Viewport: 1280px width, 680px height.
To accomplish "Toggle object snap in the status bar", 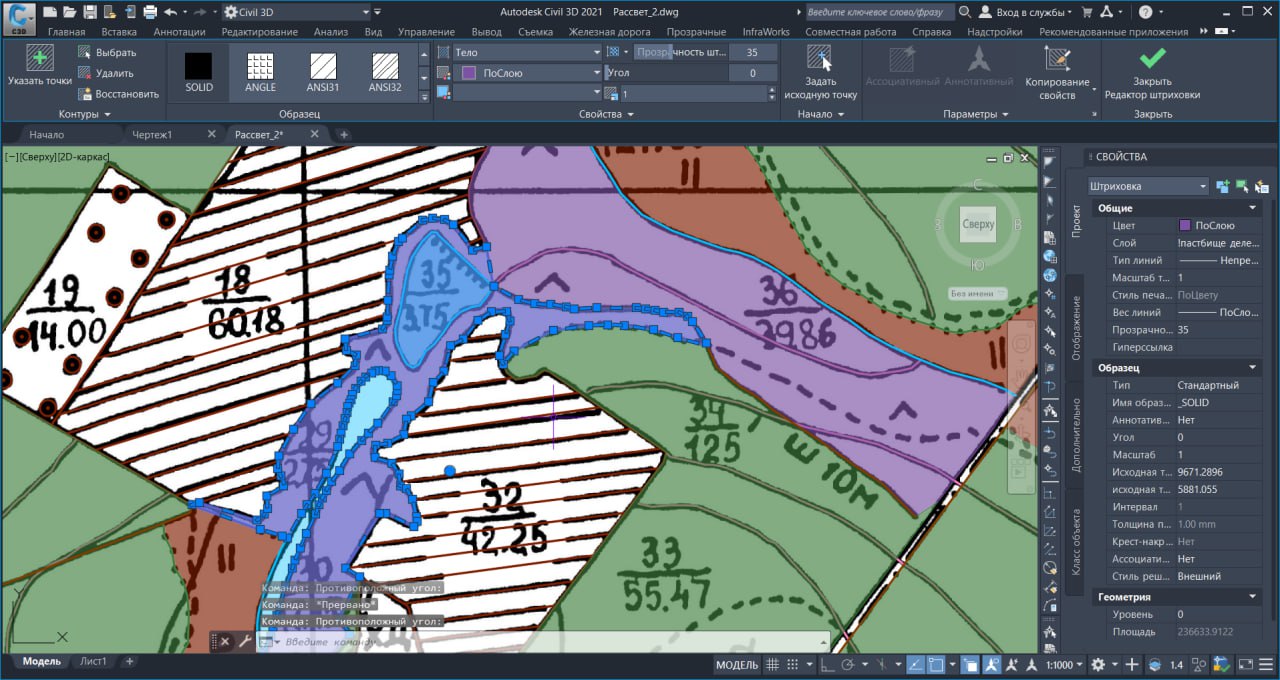I will point(936,665).
